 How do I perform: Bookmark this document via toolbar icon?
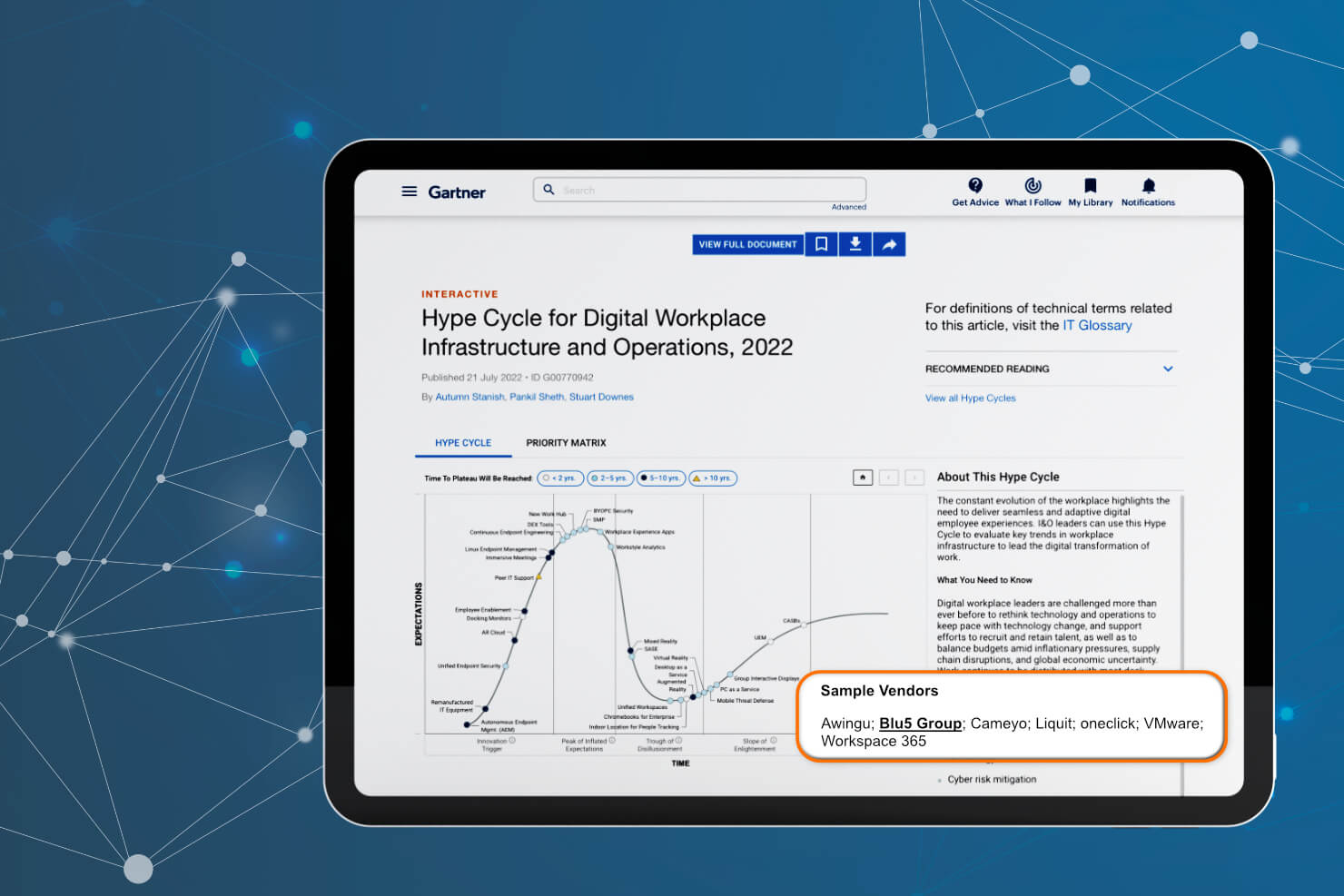(821, 244)
